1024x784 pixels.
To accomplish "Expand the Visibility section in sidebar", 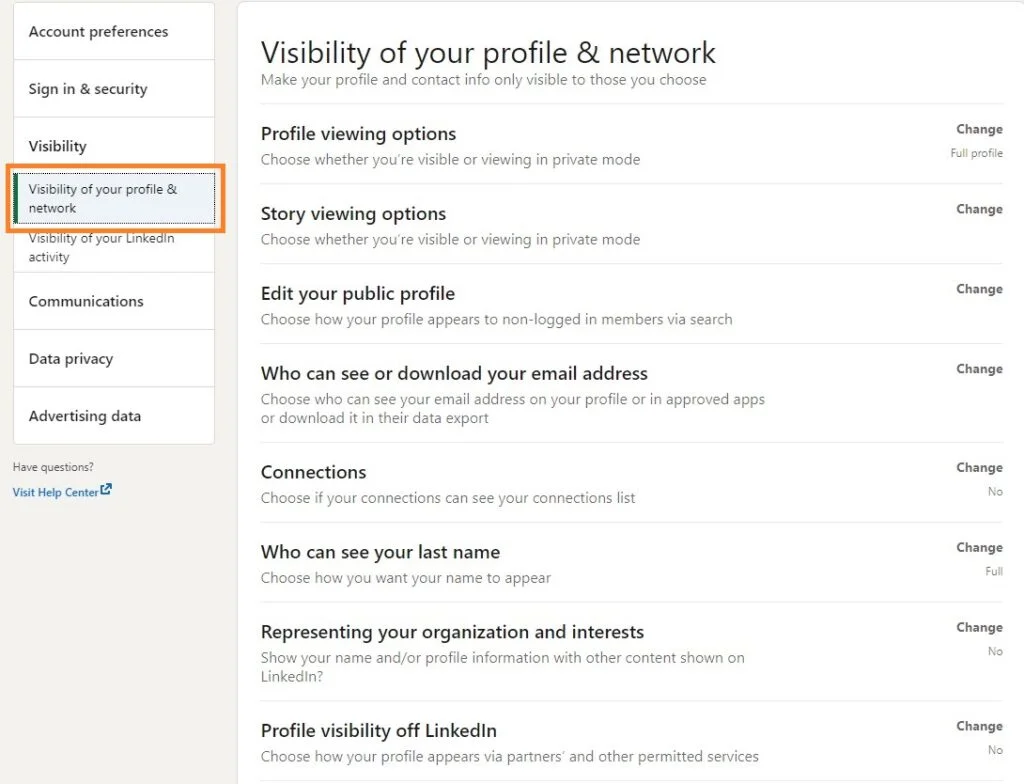I will pos(58,146).
